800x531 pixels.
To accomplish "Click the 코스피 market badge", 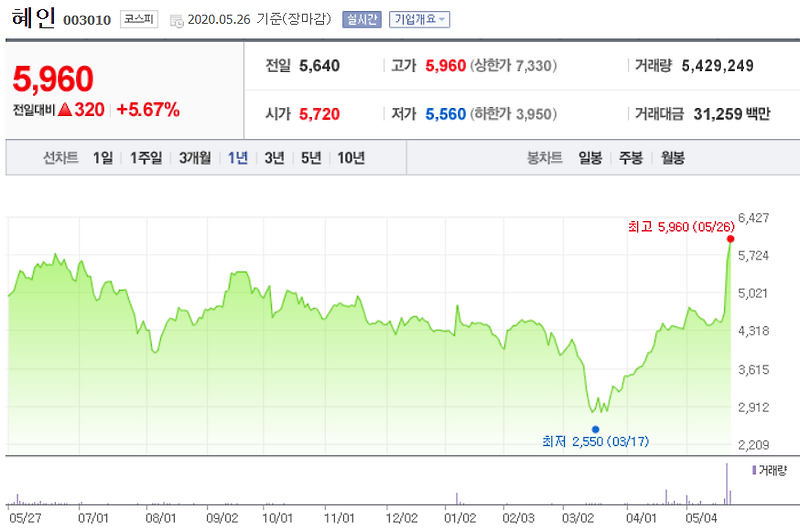I will click(139, 19).
